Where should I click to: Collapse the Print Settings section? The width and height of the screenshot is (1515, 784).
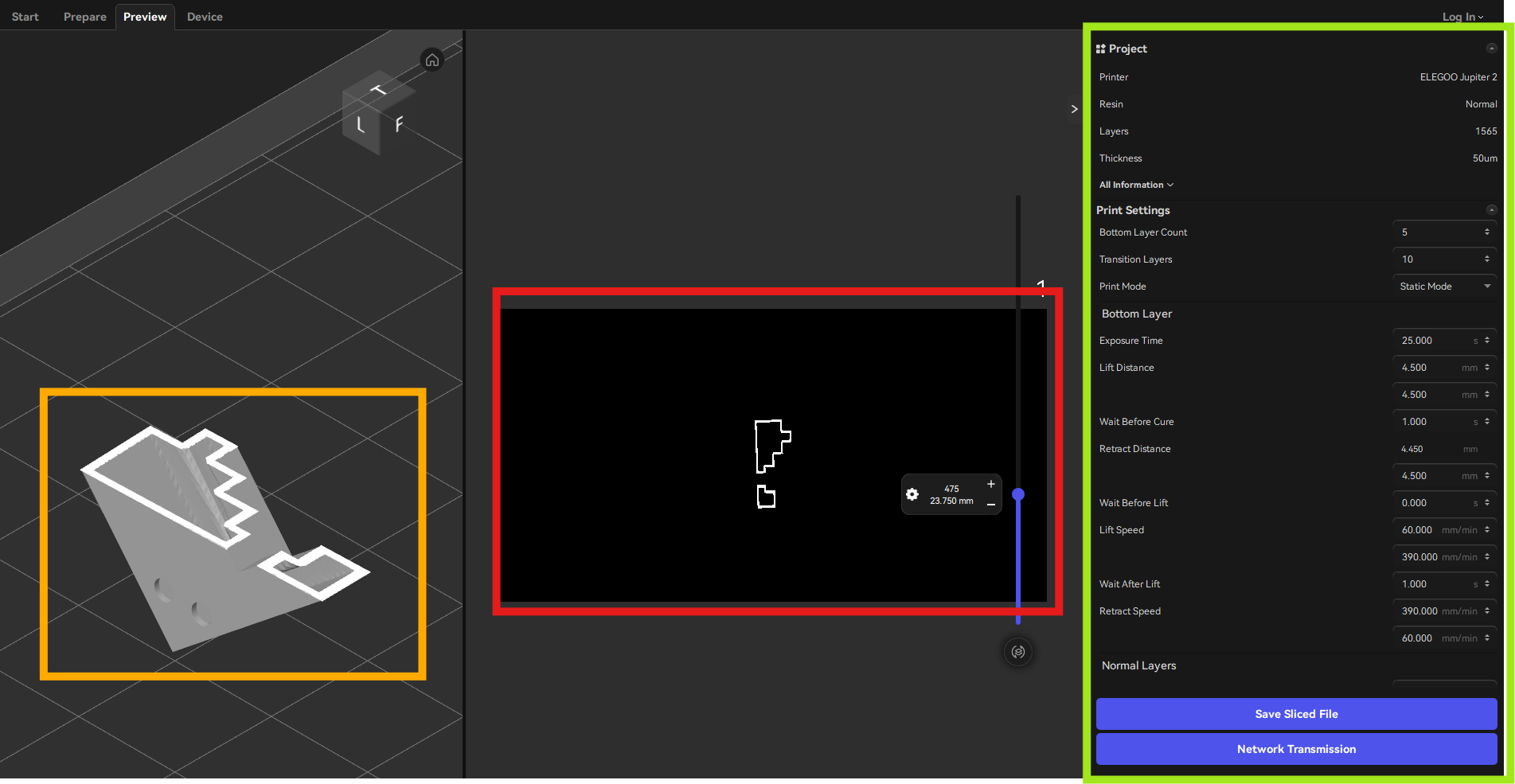coord(1491,210)
